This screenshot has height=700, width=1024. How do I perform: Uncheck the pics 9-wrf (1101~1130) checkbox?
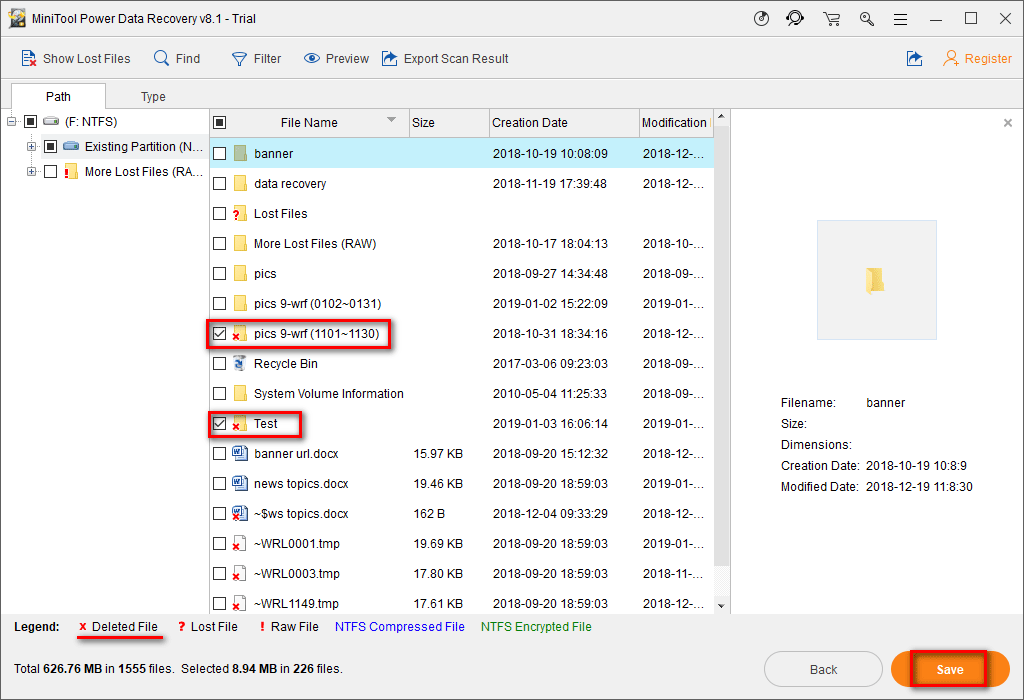tap(219, 334)
